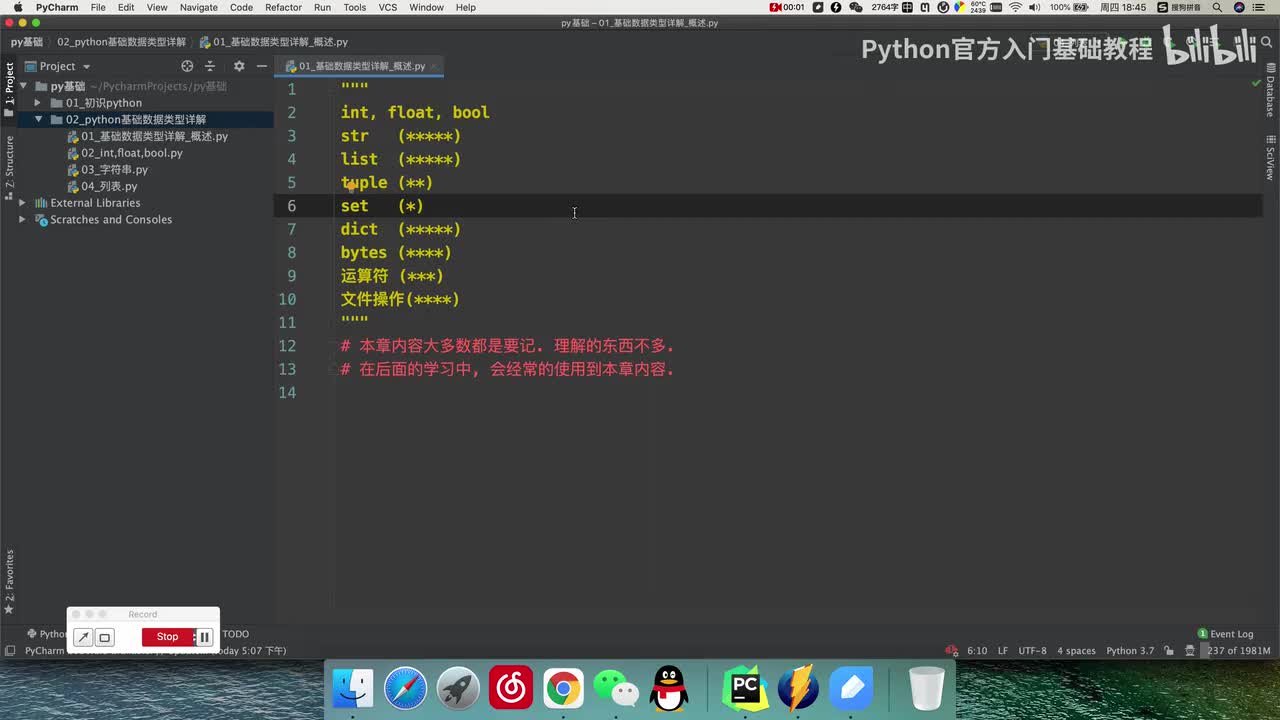This screenshot has width=1280, height=720.
Task: Open the blue pencil note app in Dock
Action: (851, 689)
